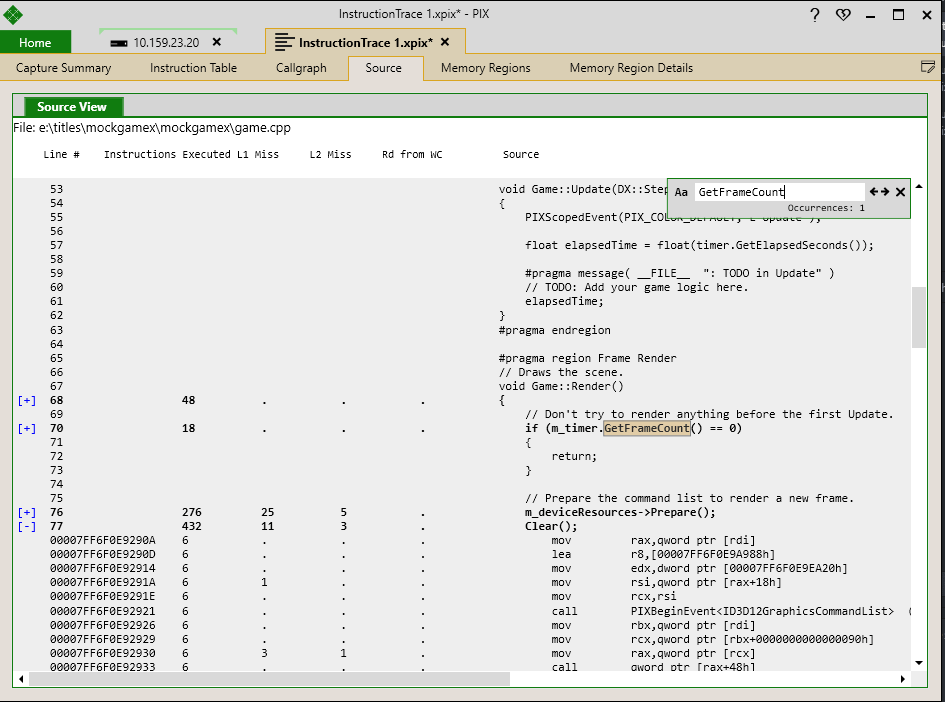Click the GetFrameCount search input field
This screenshot has height=702, width=945.
780,192
